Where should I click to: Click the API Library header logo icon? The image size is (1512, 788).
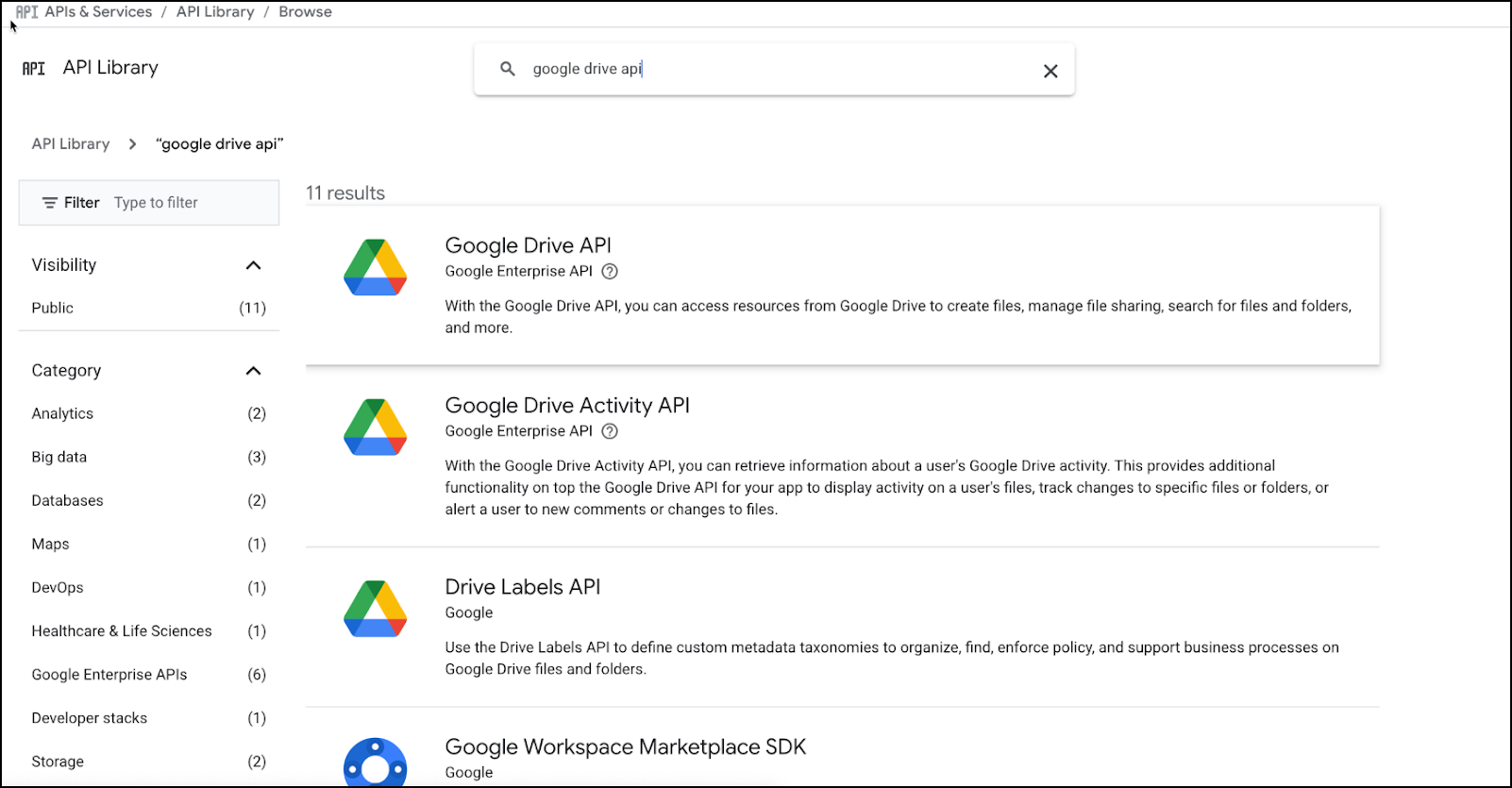(x=34, y=68)
